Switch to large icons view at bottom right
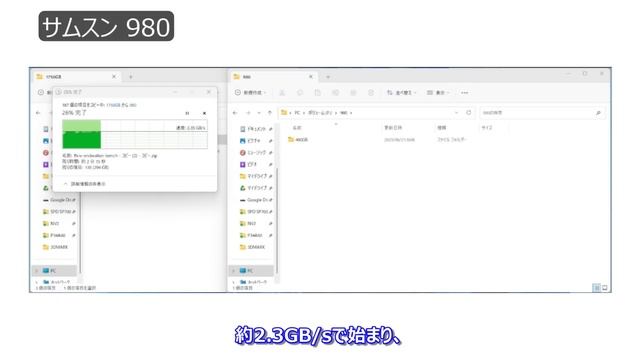This screenshot has width=640, height=360. [x=604, y=288]
